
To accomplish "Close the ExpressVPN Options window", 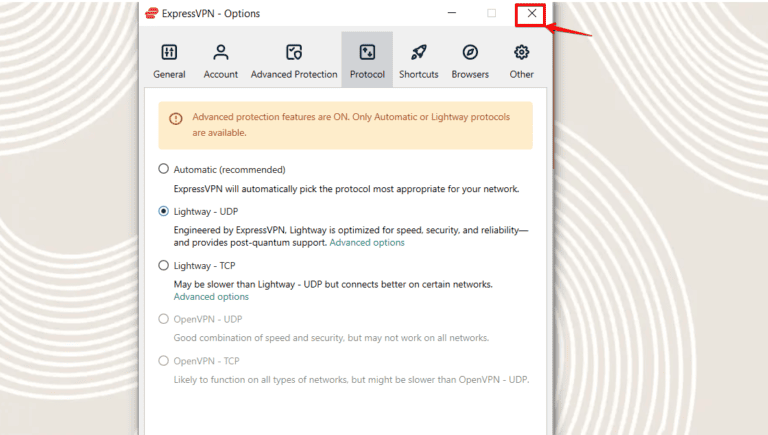I will tap(532, 13).
